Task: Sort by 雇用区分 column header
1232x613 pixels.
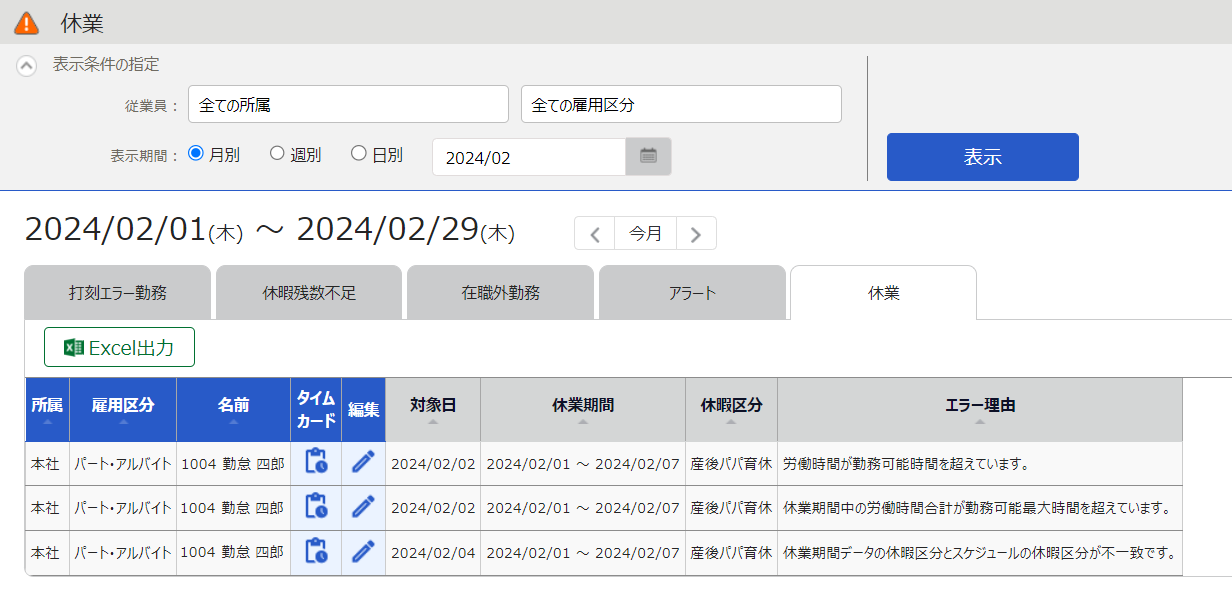Action: [x=123, y=410]
